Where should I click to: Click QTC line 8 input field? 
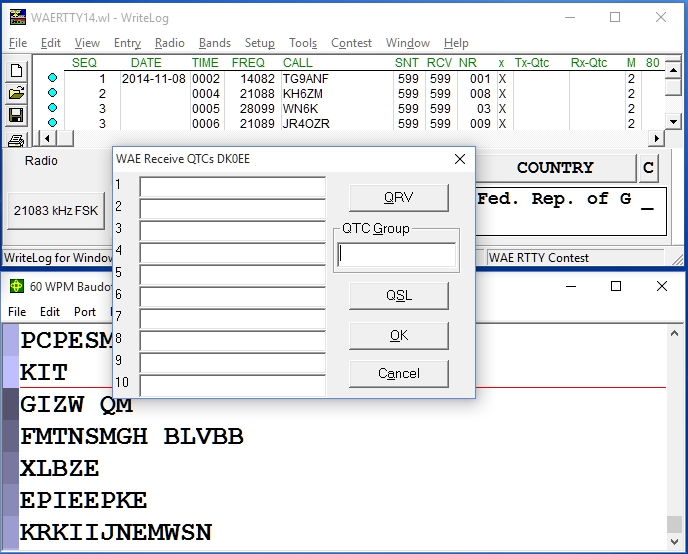click(x=233, y=340)
